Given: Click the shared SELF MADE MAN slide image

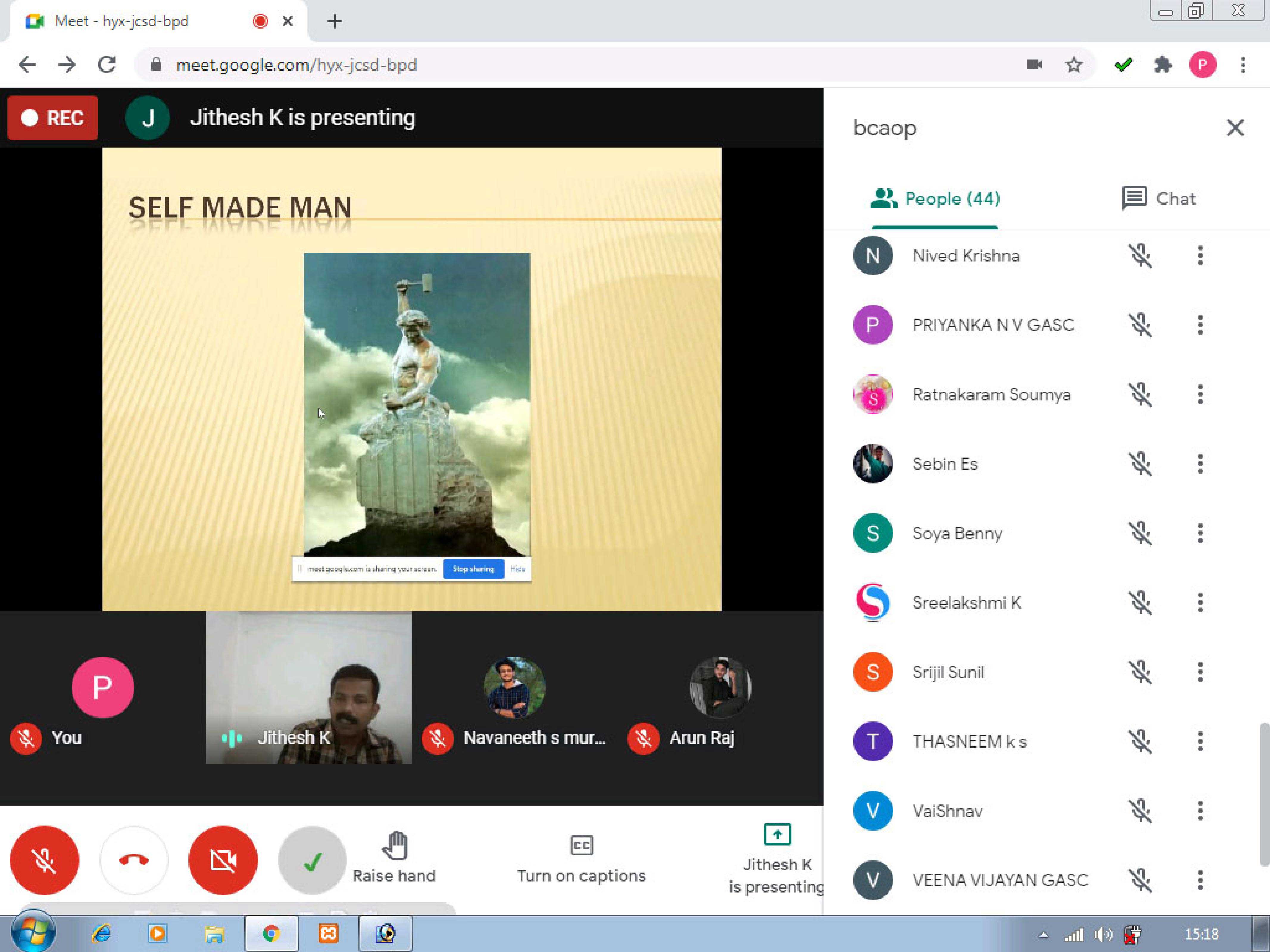Looking at the screenshot, I should pos(417,405).
